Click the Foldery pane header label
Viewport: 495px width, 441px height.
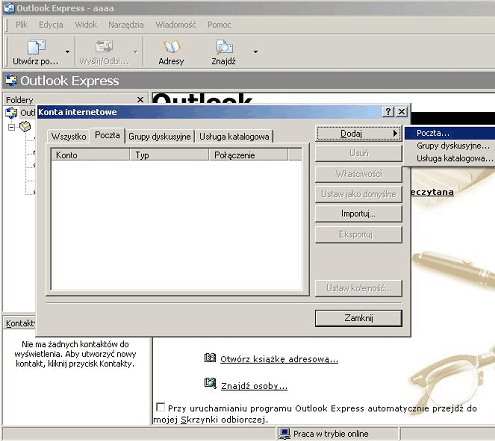click(20, 100)
